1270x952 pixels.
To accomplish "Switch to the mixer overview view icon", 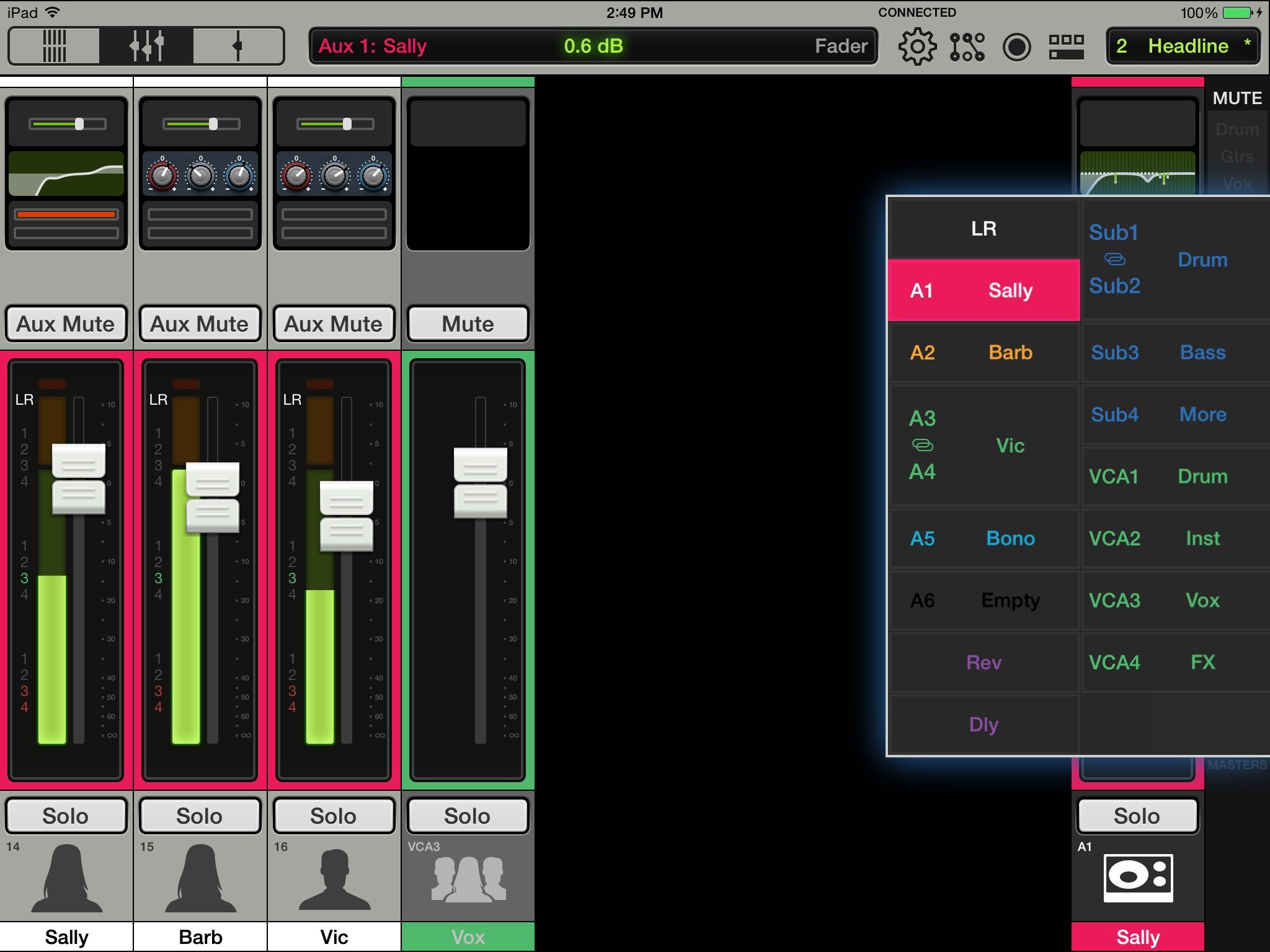I will click(x=55, y=46).
